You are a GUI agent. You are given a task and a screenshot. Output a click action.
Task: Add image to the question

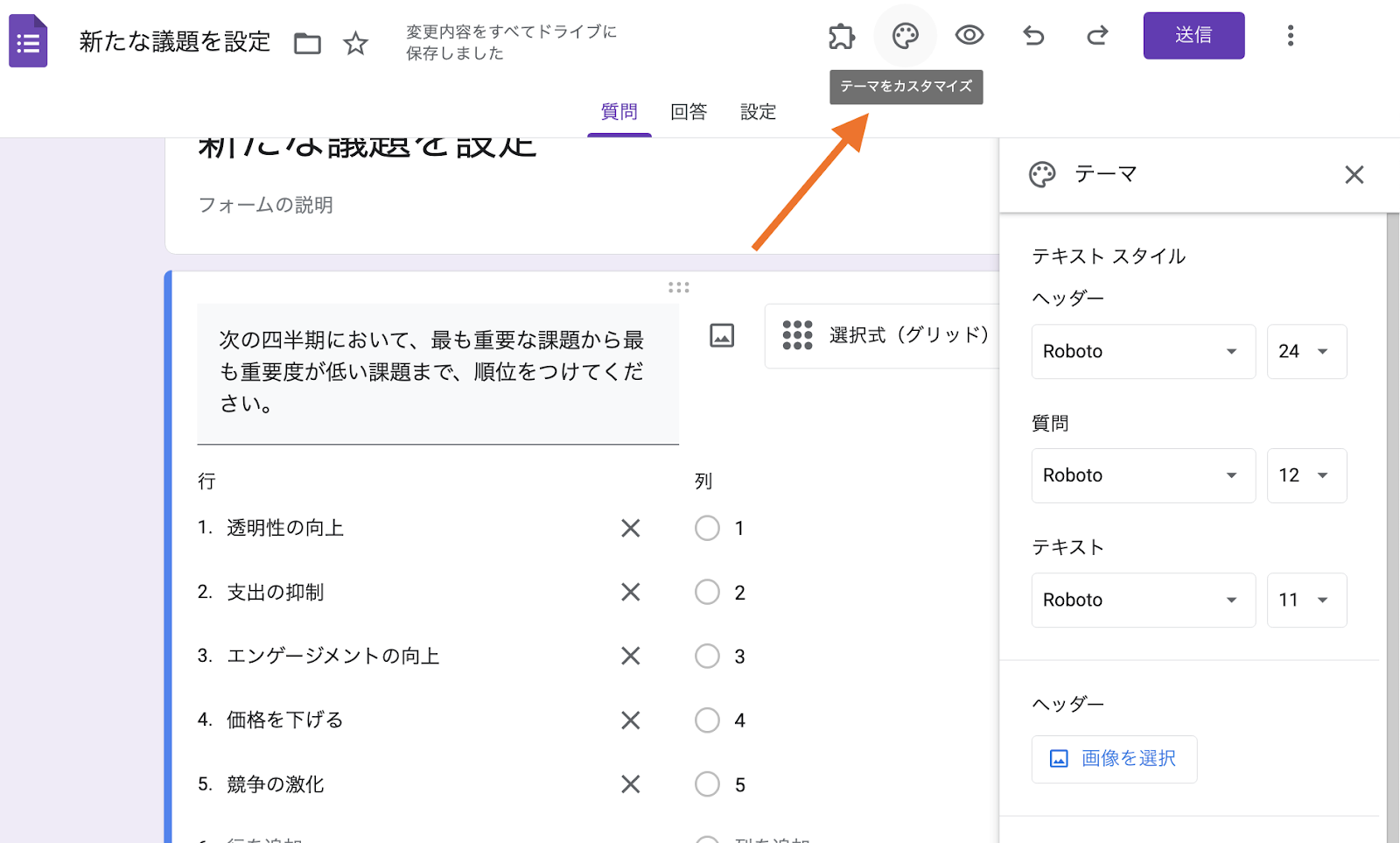pos(722,335)
